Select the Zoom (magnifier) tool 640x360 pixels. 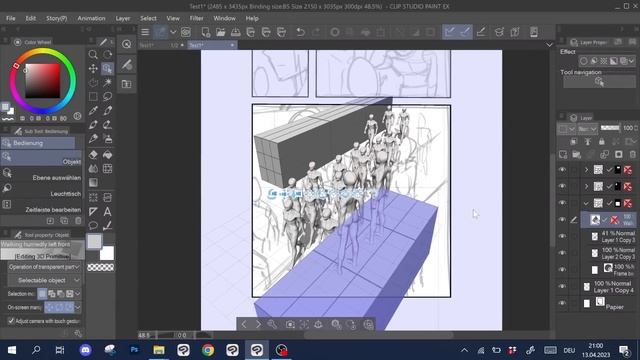coord(93,54)
